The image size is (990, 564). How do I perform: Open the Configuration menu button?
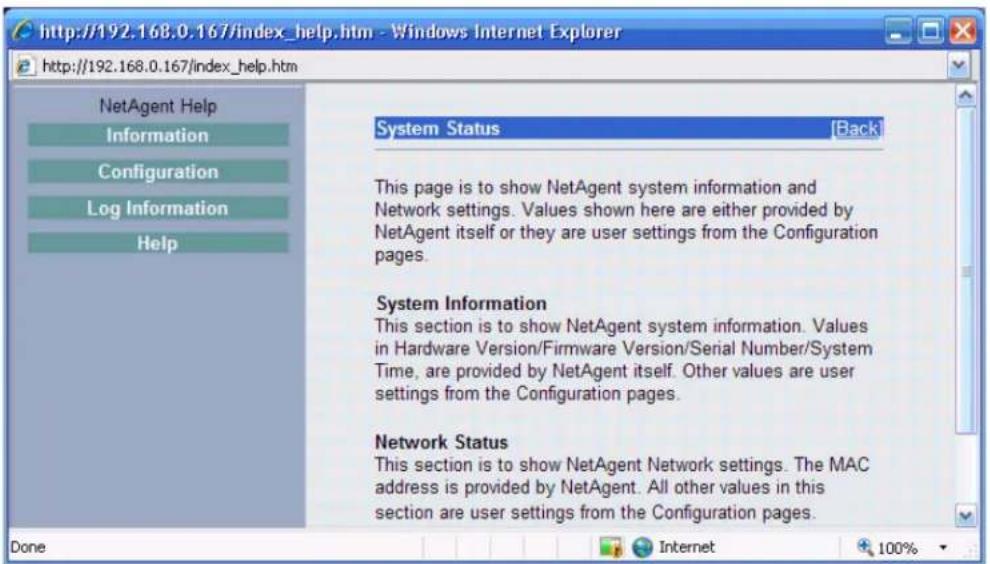pyautogui.click(x=158, y=172)
